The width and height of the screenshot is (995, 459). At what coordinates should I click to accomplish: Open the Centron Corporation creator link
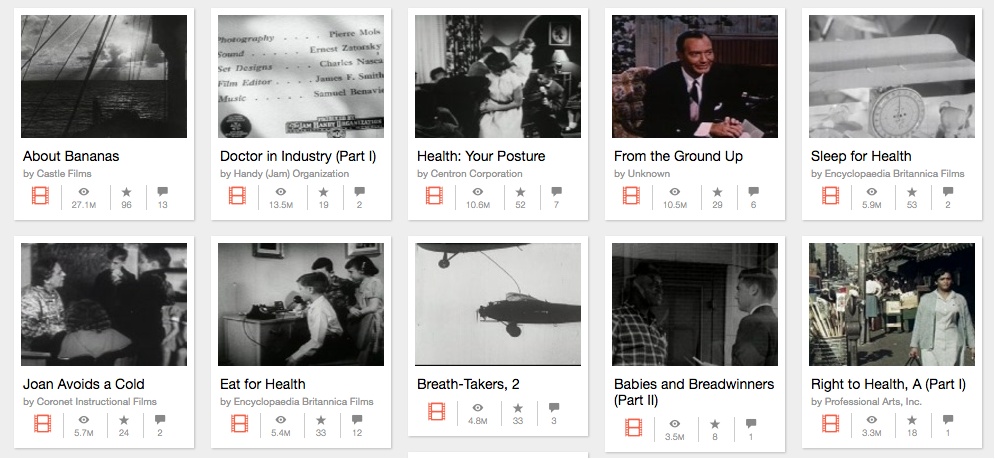(469, 174)
